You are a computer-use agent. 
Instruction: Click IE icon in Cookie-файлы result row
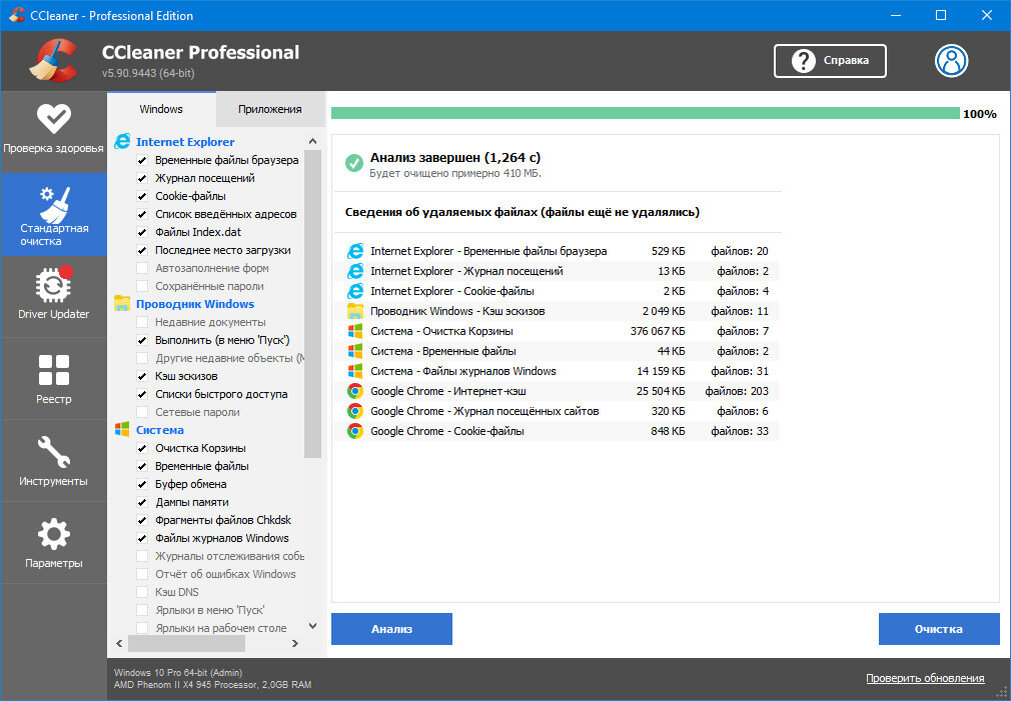pos(355,291)
